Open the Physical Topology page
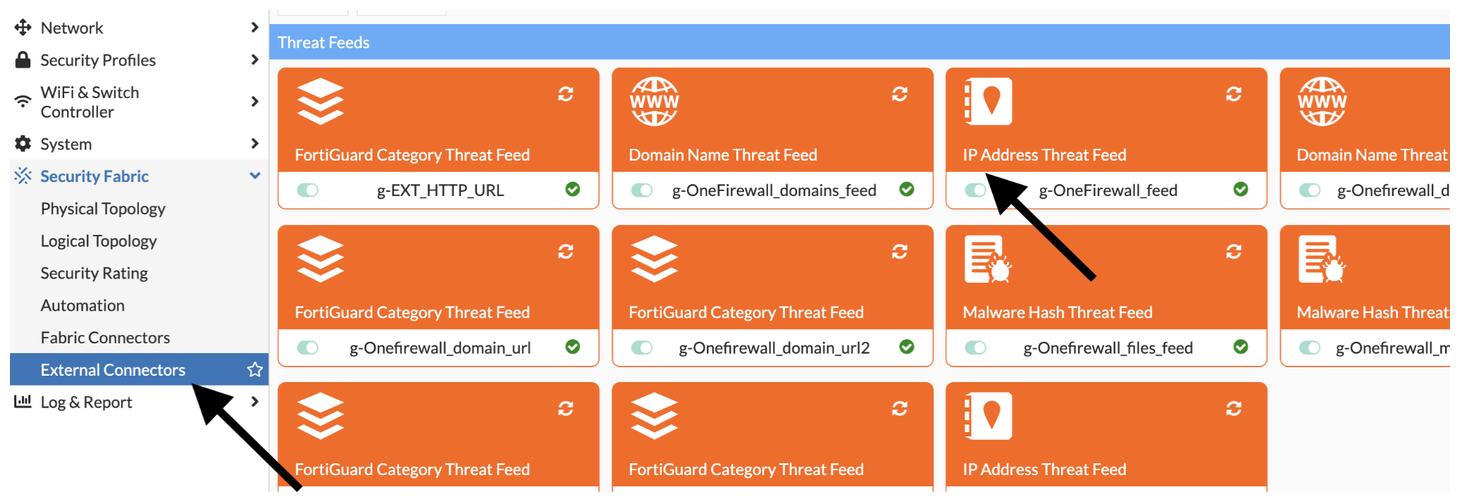Screen dimensions: 1460x502 pos(103,209)
